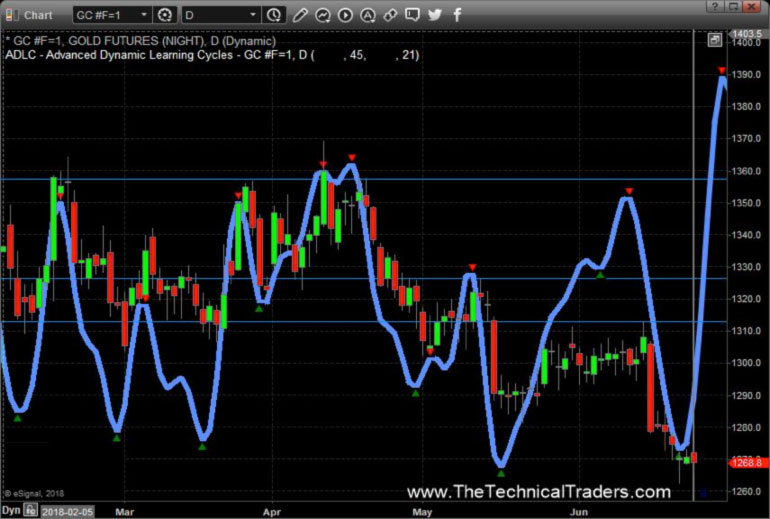
Task: Click the Chart window menu icon
Action: click(x=12, y=15)
